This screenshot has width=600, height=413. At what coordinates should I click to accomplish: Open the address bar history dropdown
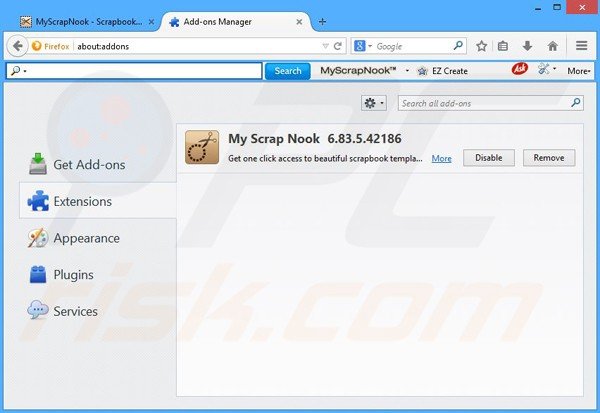coord(325,46)
